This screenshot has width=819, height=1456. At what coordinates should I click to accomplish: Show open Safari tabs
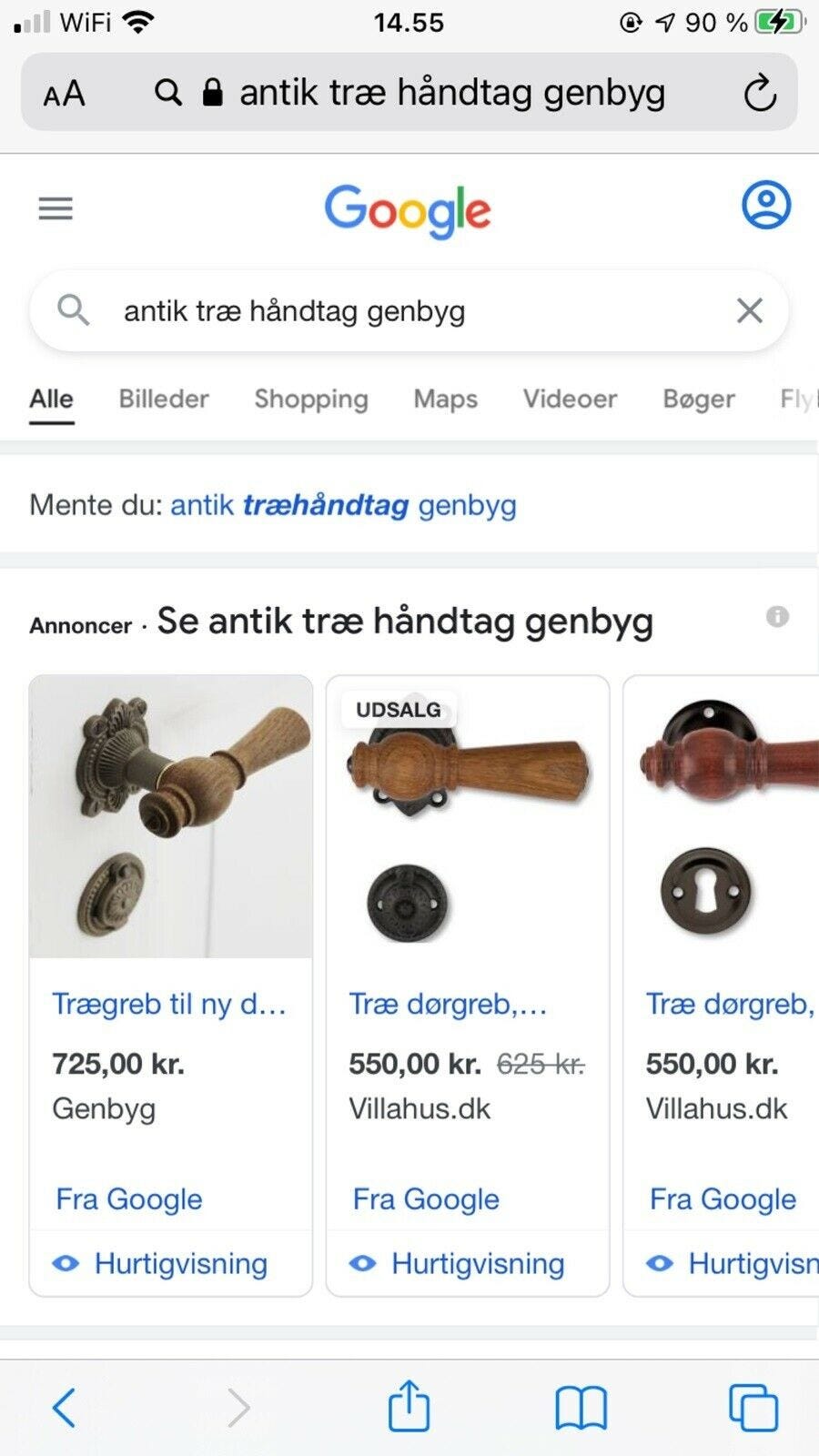753,1408
